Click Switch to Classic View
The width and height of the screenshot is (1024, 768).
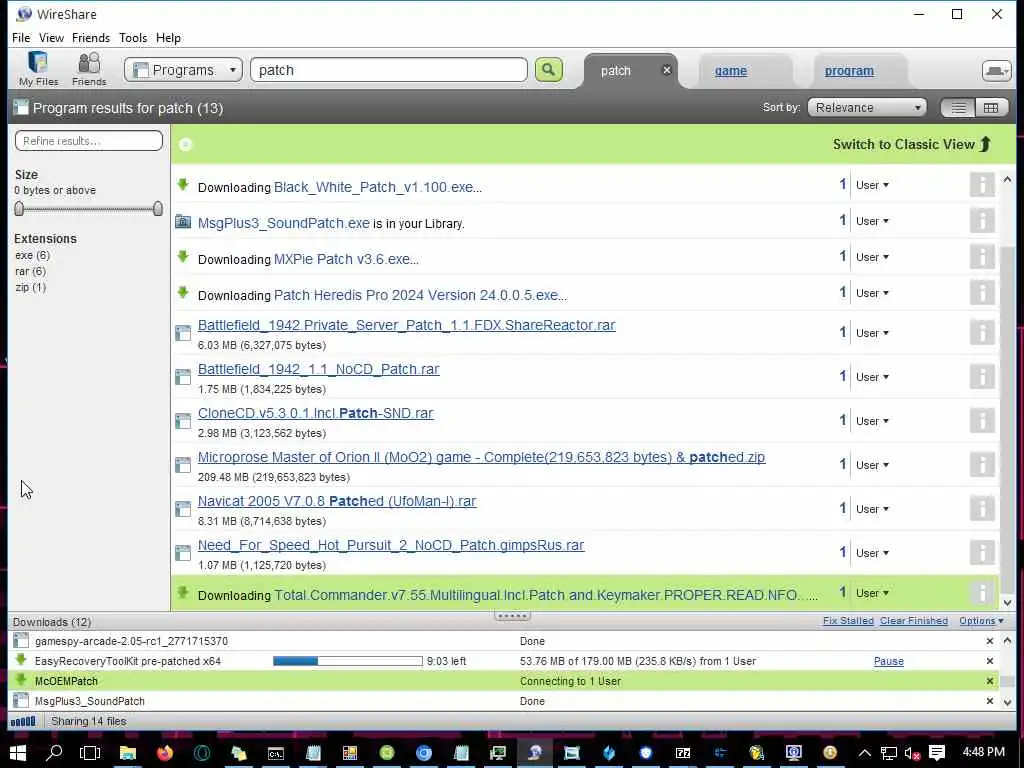[912, 144]
